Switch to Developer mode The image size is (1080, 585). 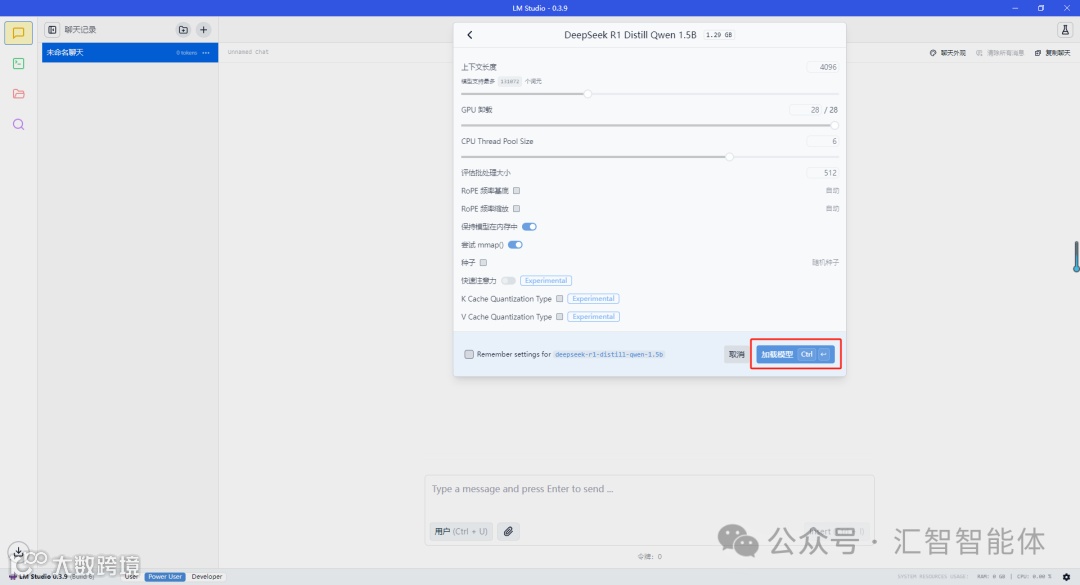[x=207, y=577]
